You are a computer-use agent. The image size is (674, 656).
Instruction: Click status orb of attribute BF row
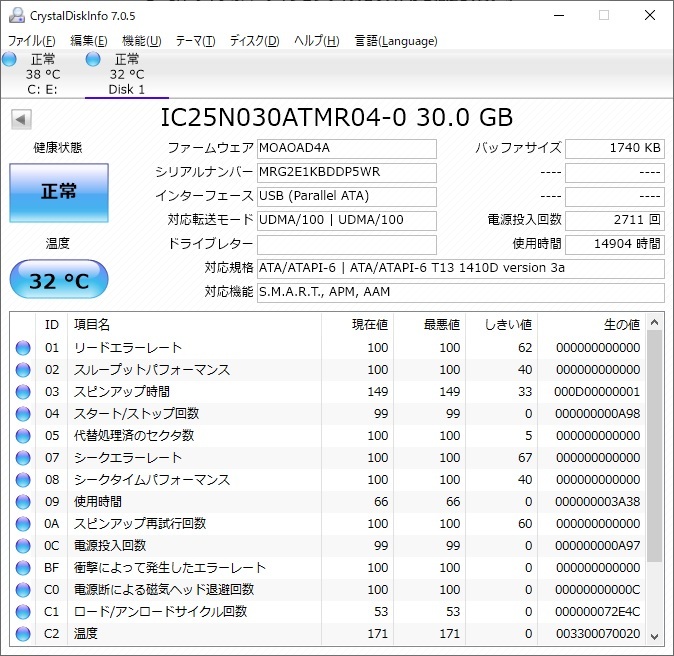click(x=23, y=568)
